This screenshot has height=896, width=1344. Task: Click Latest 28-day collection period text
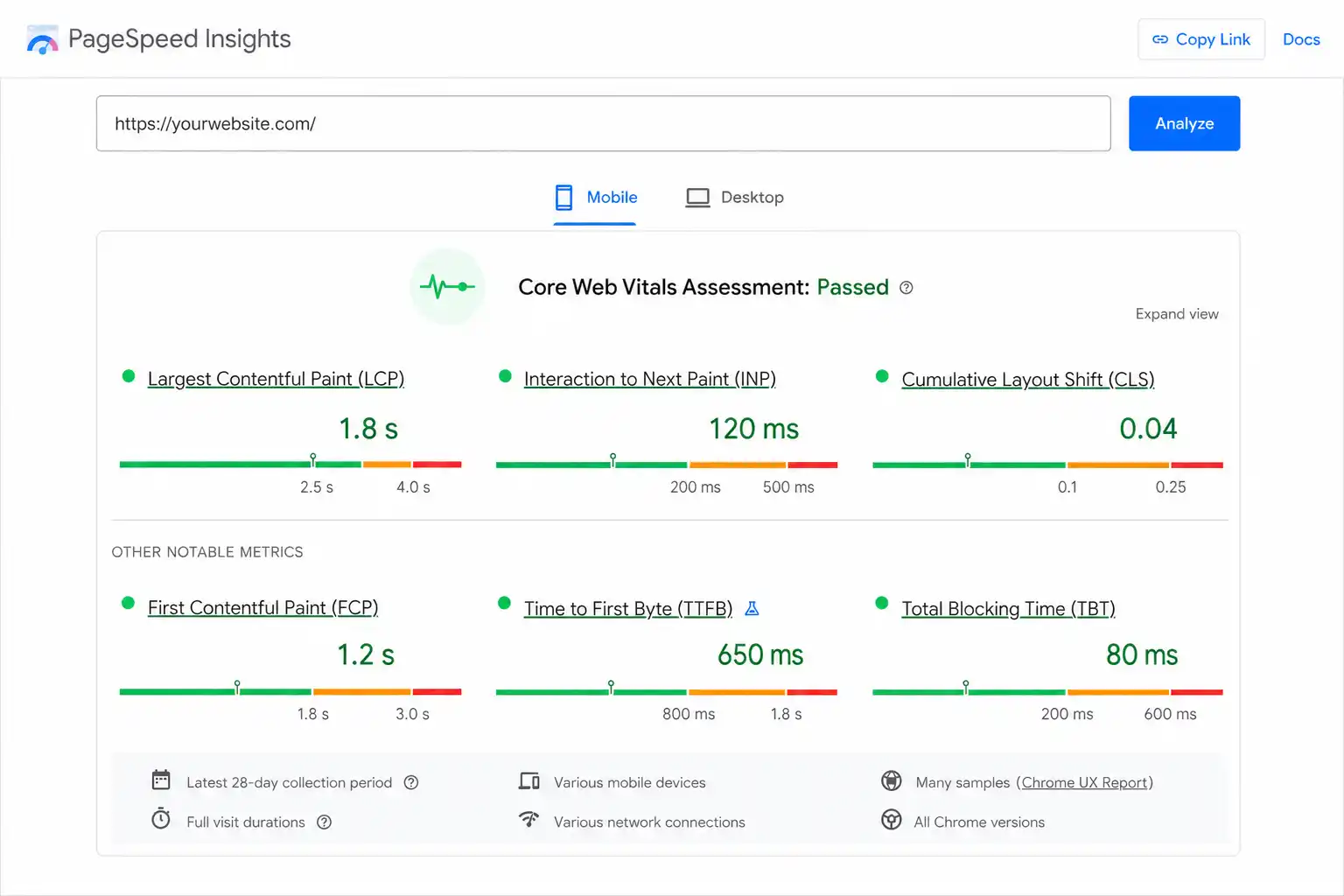tap(289, 782)
